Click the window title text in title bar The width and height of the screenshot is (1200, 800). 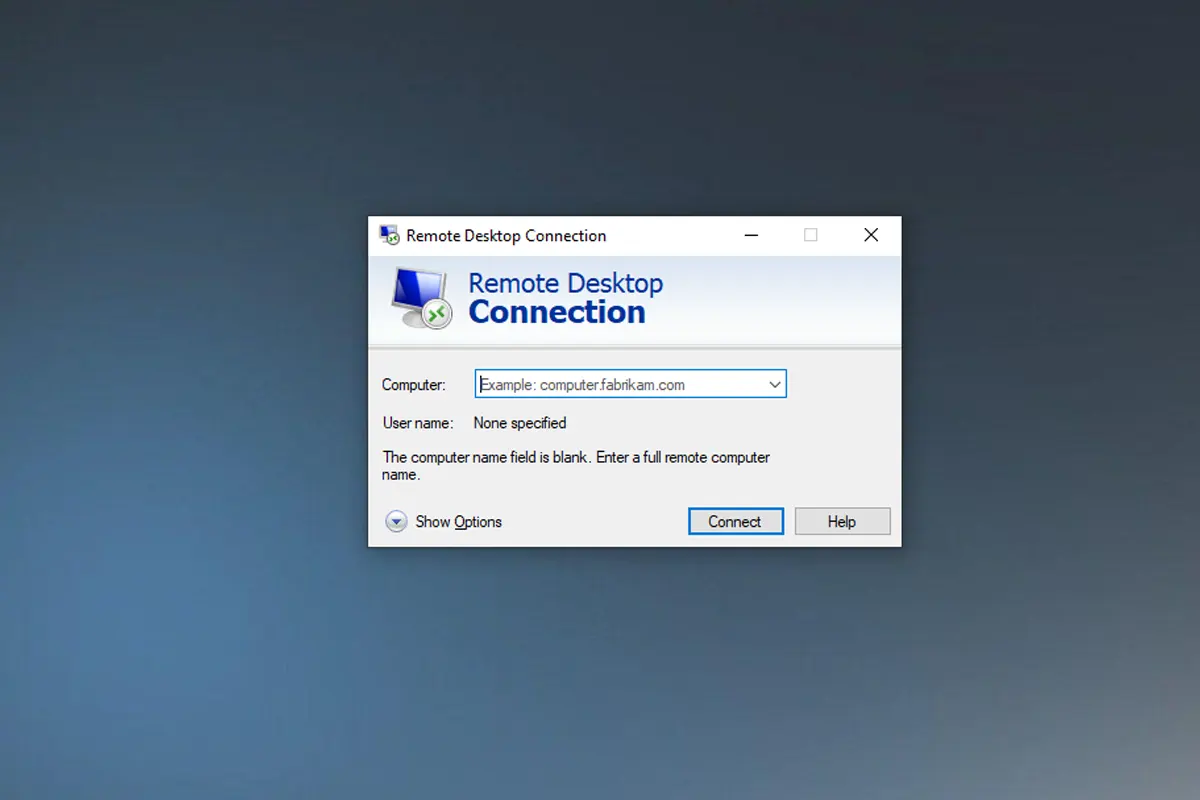click(x=506, y=236)
